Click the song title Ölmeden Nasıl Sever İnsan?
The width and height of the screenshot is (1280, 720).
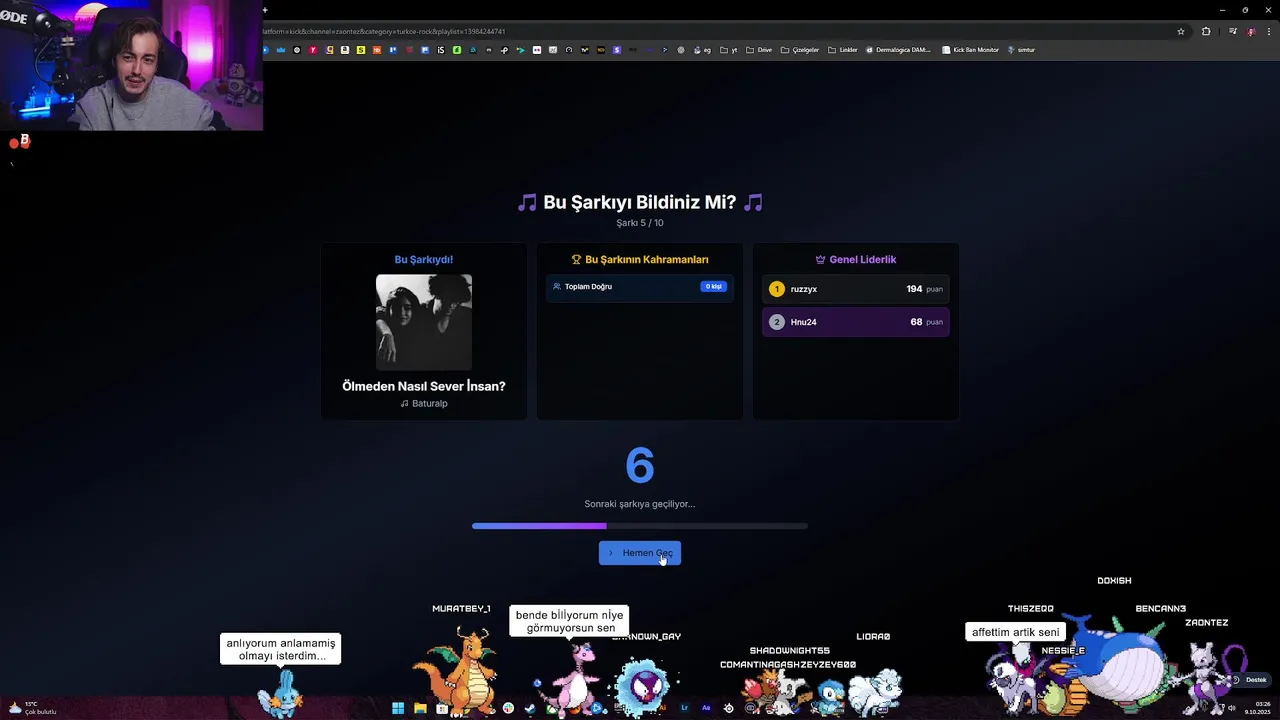click(424, 386)
